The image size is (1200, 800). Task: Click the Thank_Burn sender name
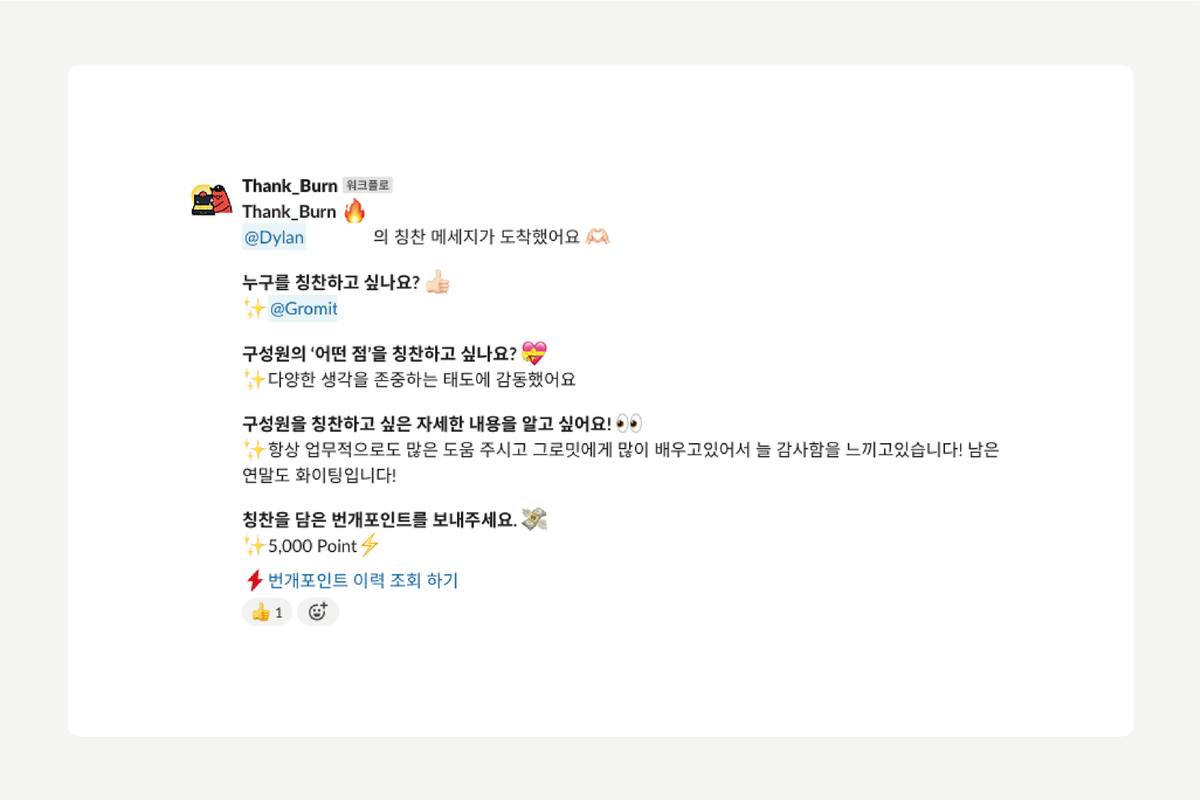click(289, 186)
